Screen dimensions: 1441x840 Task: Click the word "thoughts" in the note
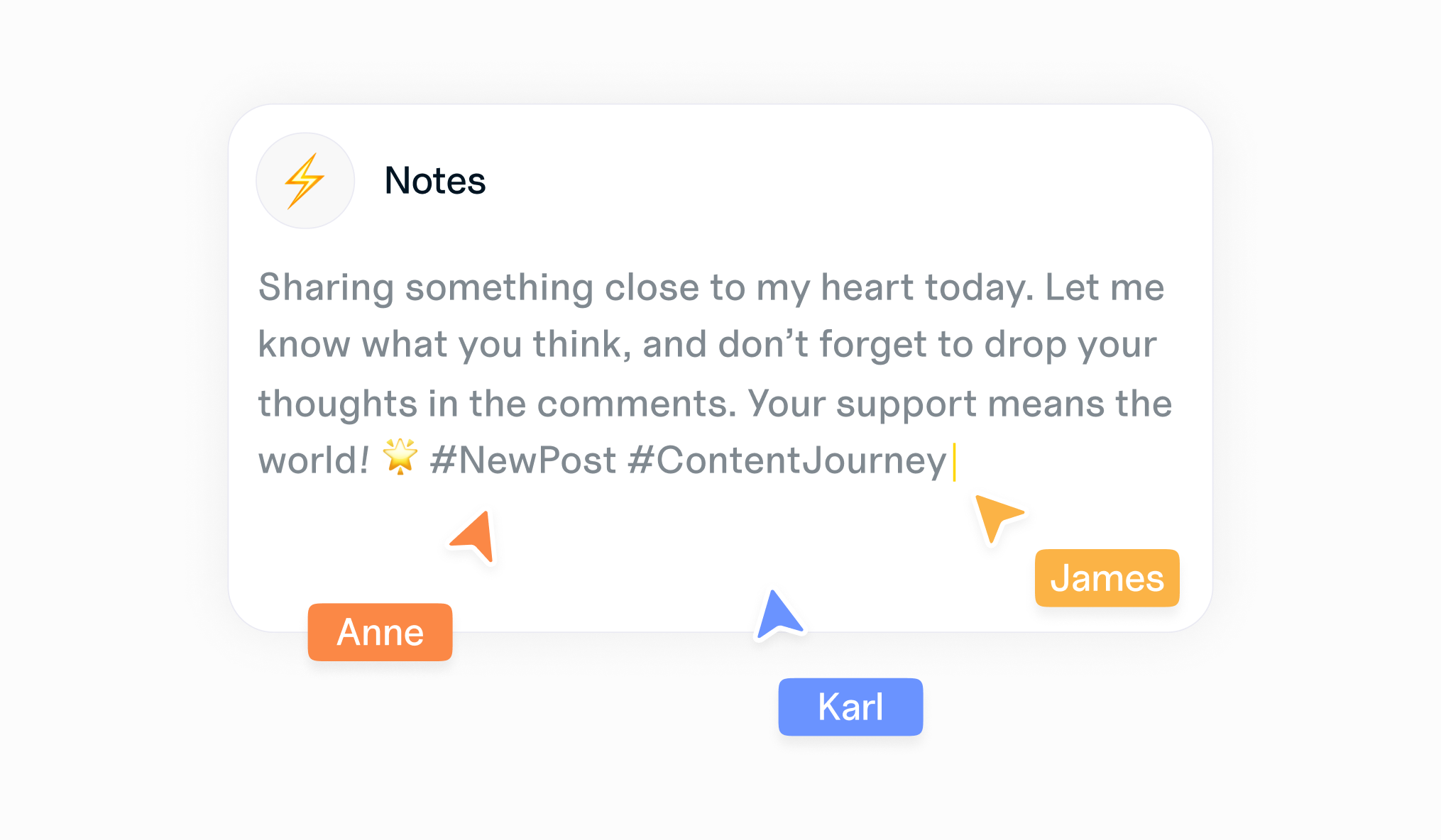337,404
